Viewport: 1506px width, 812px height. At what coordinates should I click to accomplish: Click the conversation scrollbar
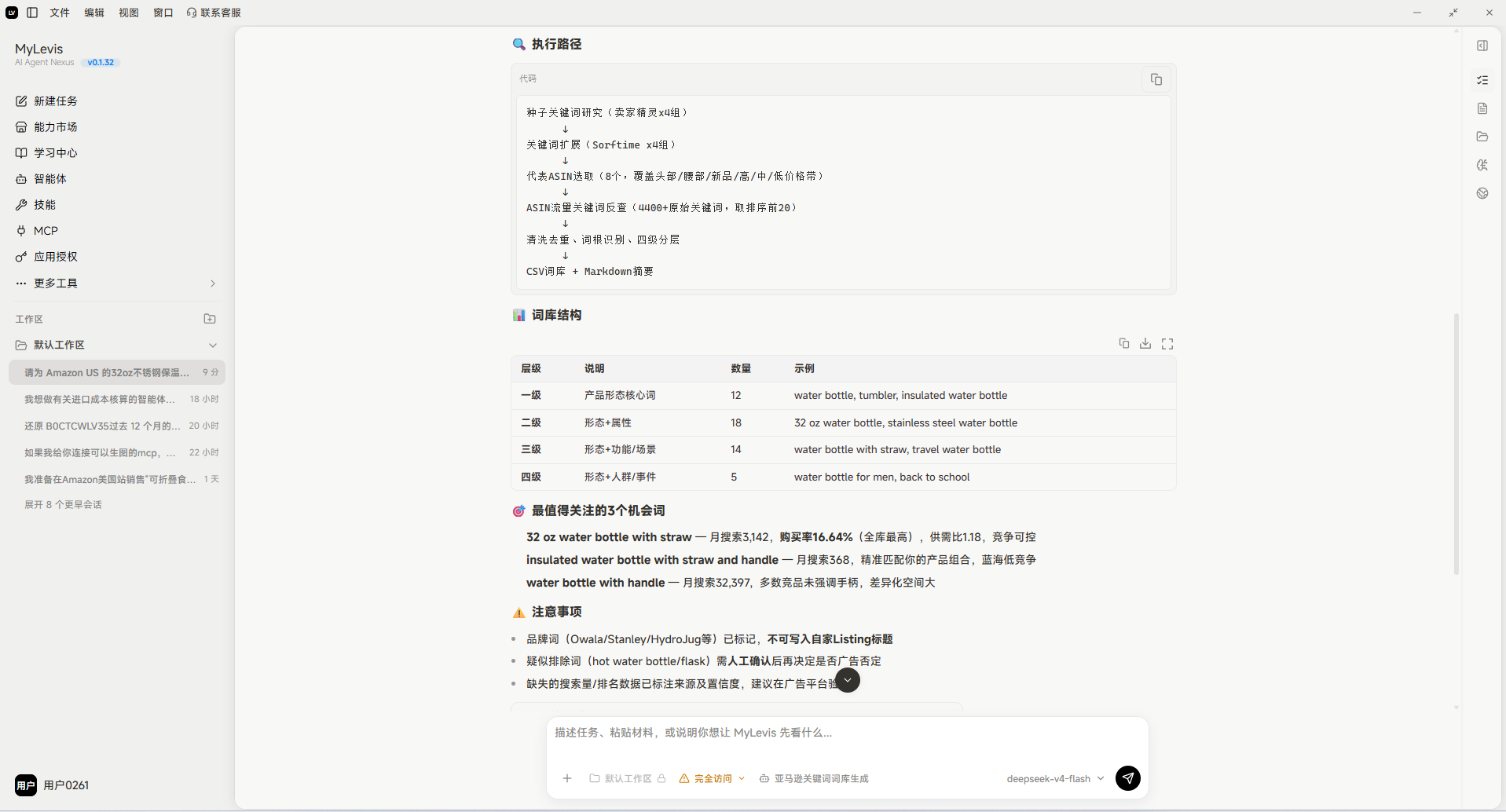(x=1456, y=444)
